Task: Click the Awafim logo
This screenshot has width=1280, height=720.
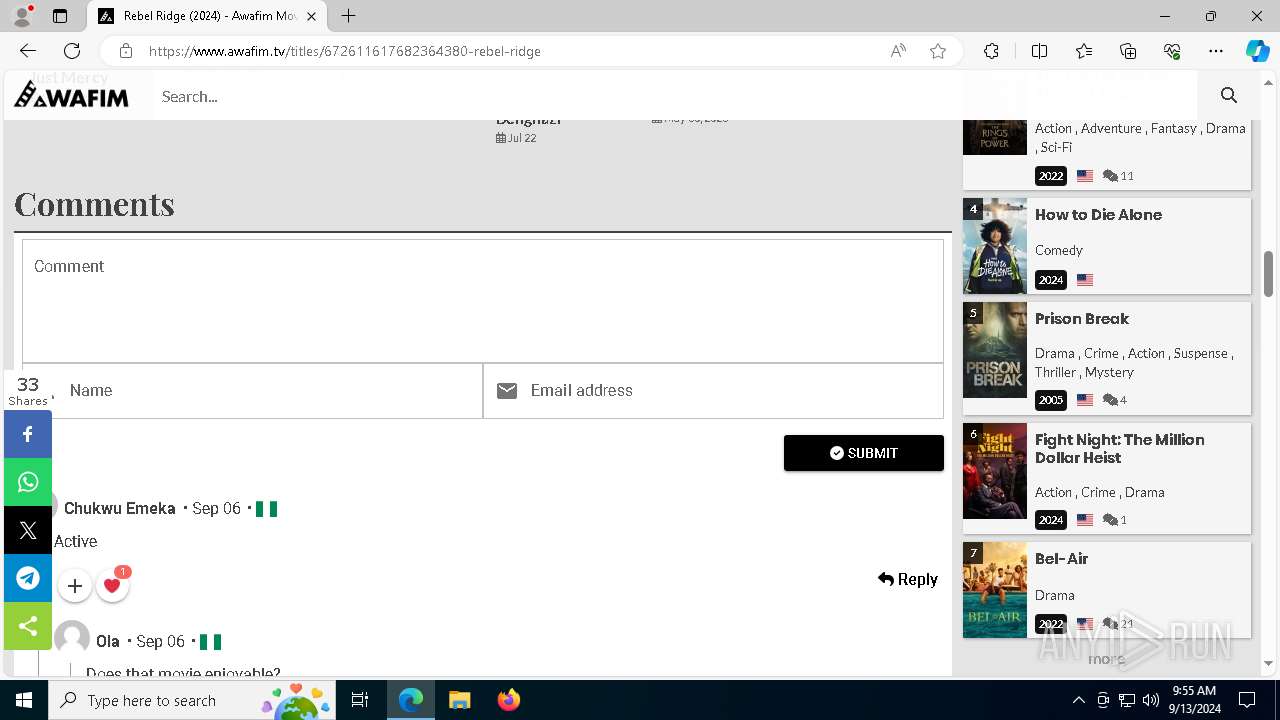Action: pos(71,96)
